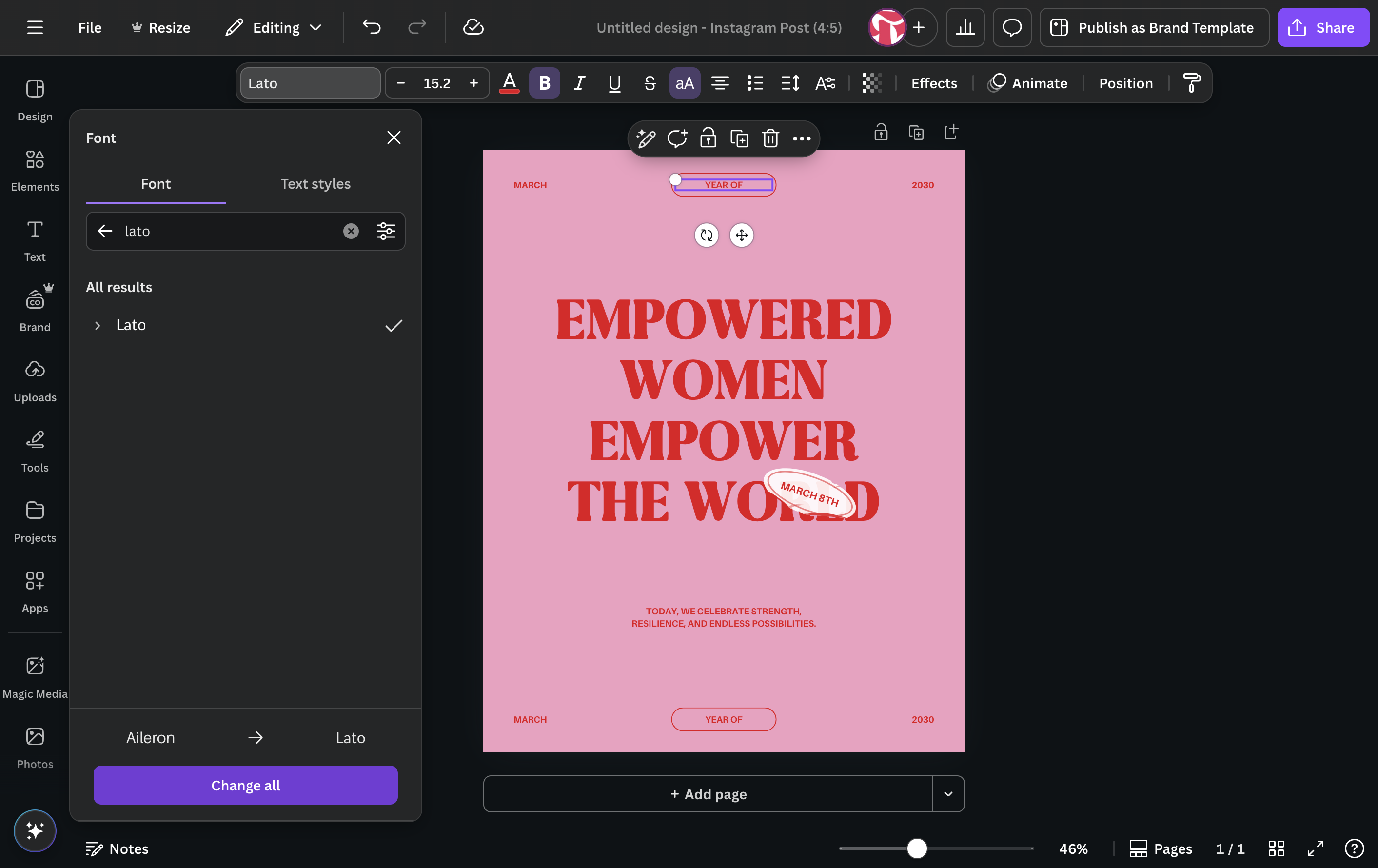Open the main hamburger menu

click(35, 27)
